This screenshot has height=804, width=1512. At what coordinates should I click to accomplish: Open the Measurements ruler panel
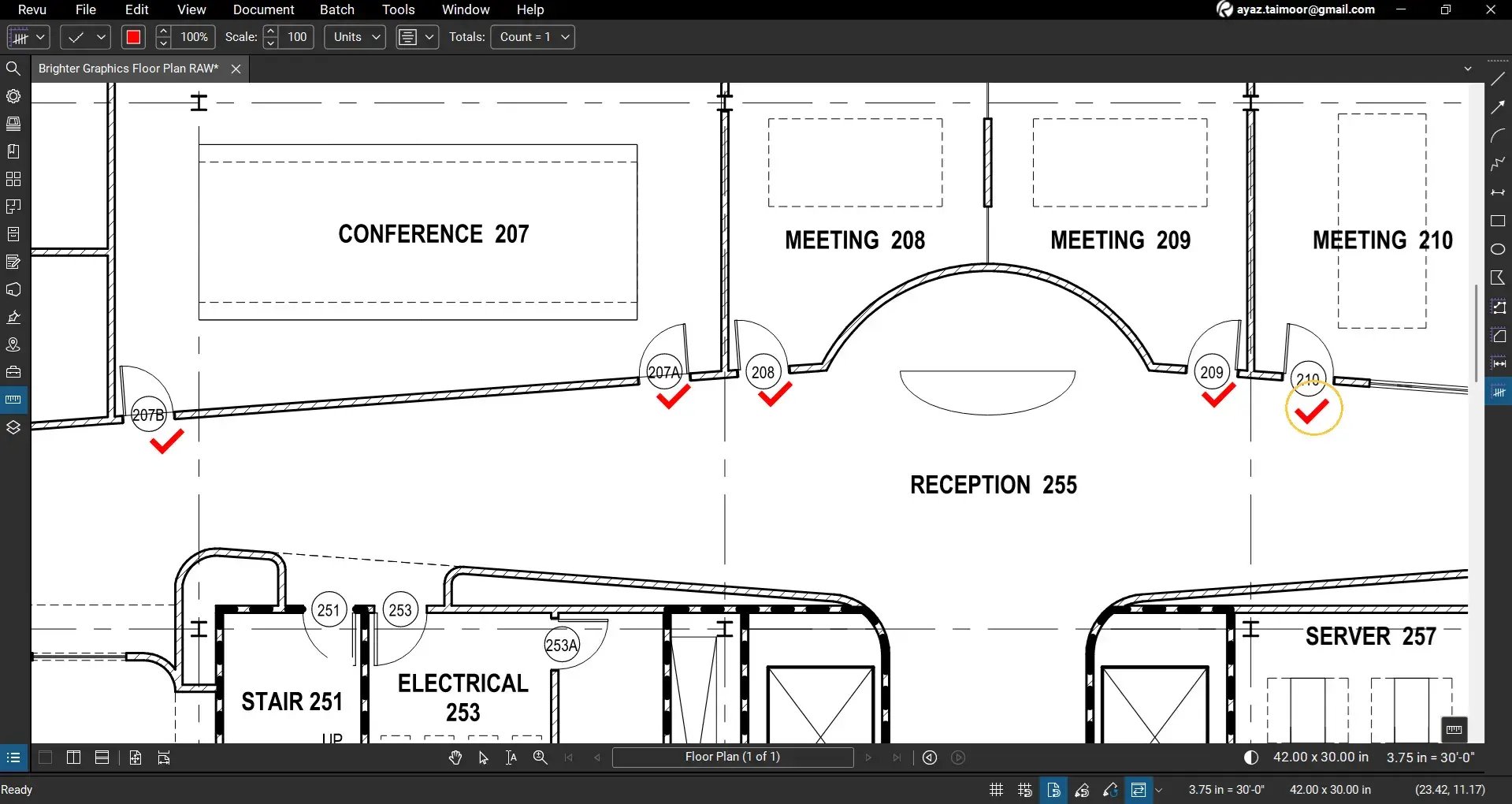click(x=13, y=400)
